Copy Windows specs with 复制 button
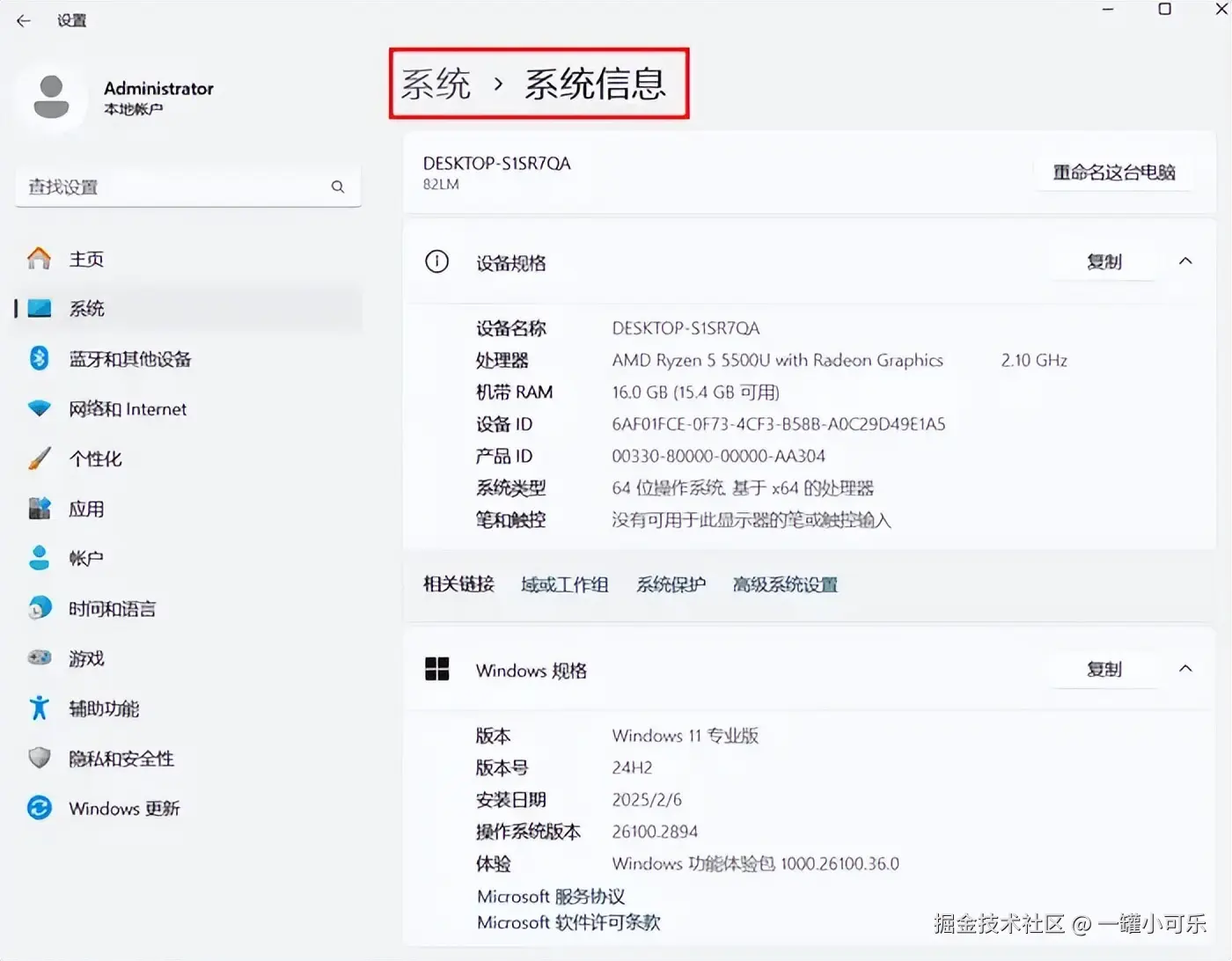This screenshot has width=1232, height=961. click(x=1104, y=669)
